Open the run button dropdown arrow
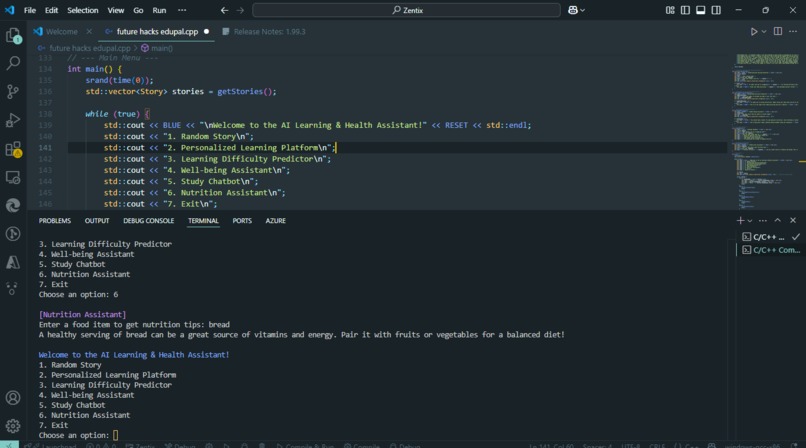Screen dimensions: 806x448 [764, 31]
